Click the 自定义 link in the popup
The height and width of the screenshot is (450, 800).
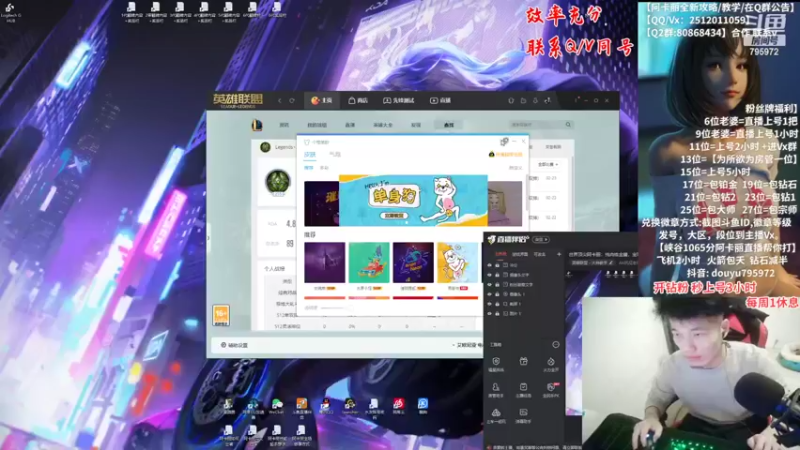515,168
